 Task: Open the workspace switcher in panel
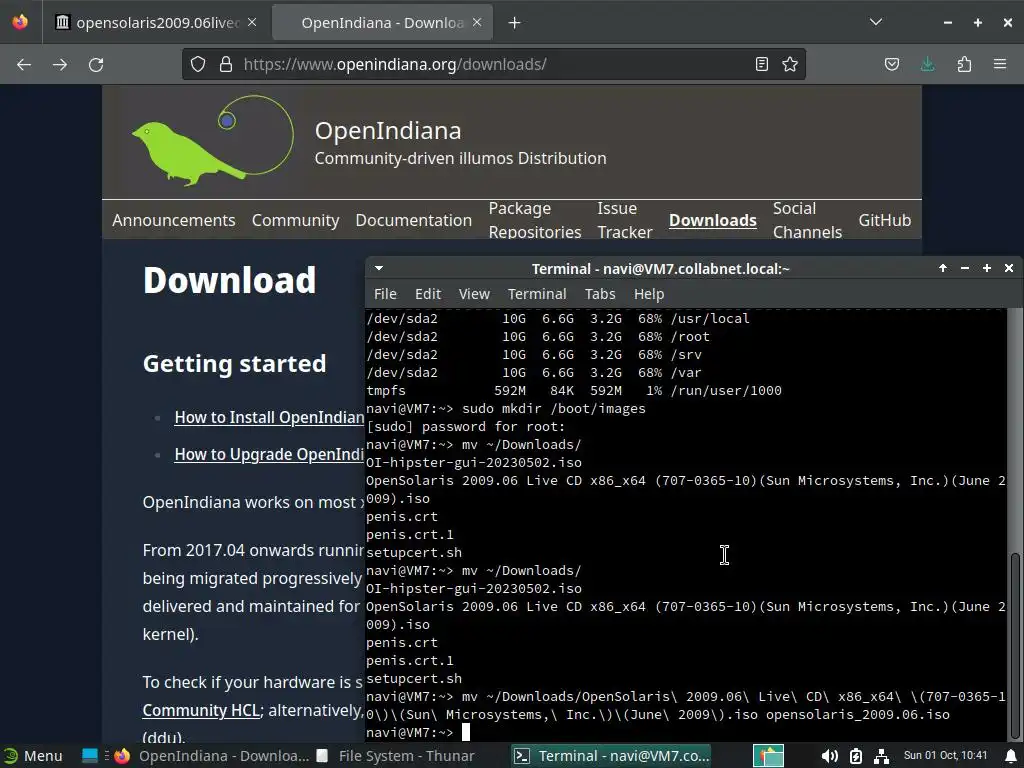tap(769, 756)
